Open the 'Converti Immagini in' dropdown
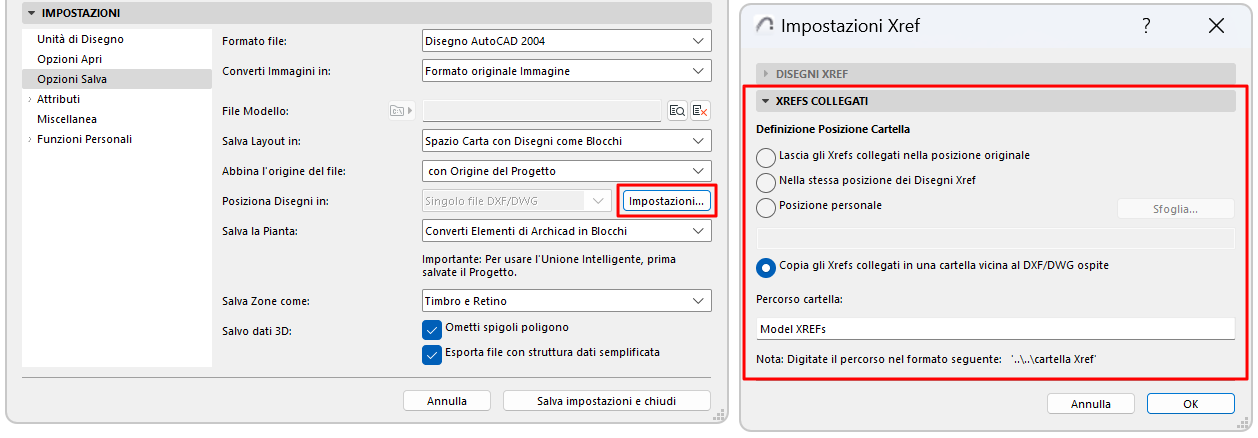 [567, 71]
